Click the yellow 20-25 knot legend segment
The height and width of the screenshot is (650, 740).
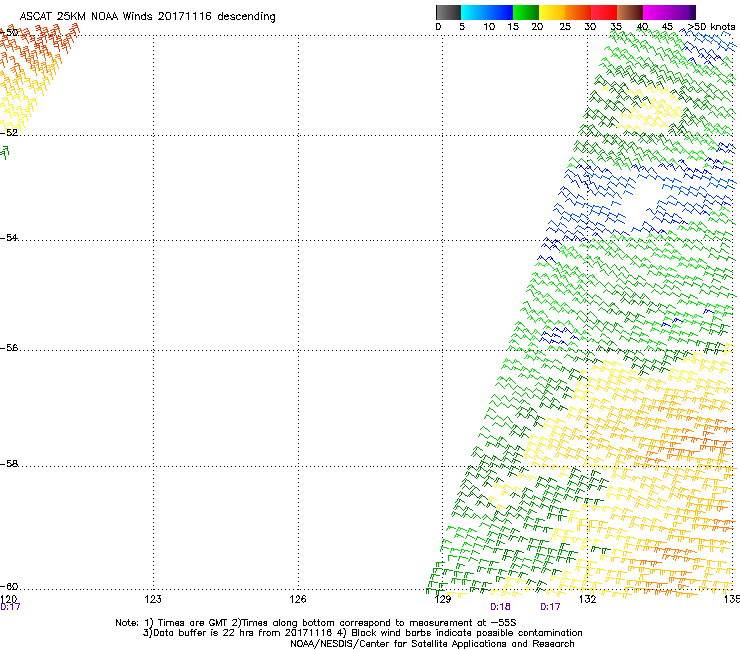coord(552,12)
